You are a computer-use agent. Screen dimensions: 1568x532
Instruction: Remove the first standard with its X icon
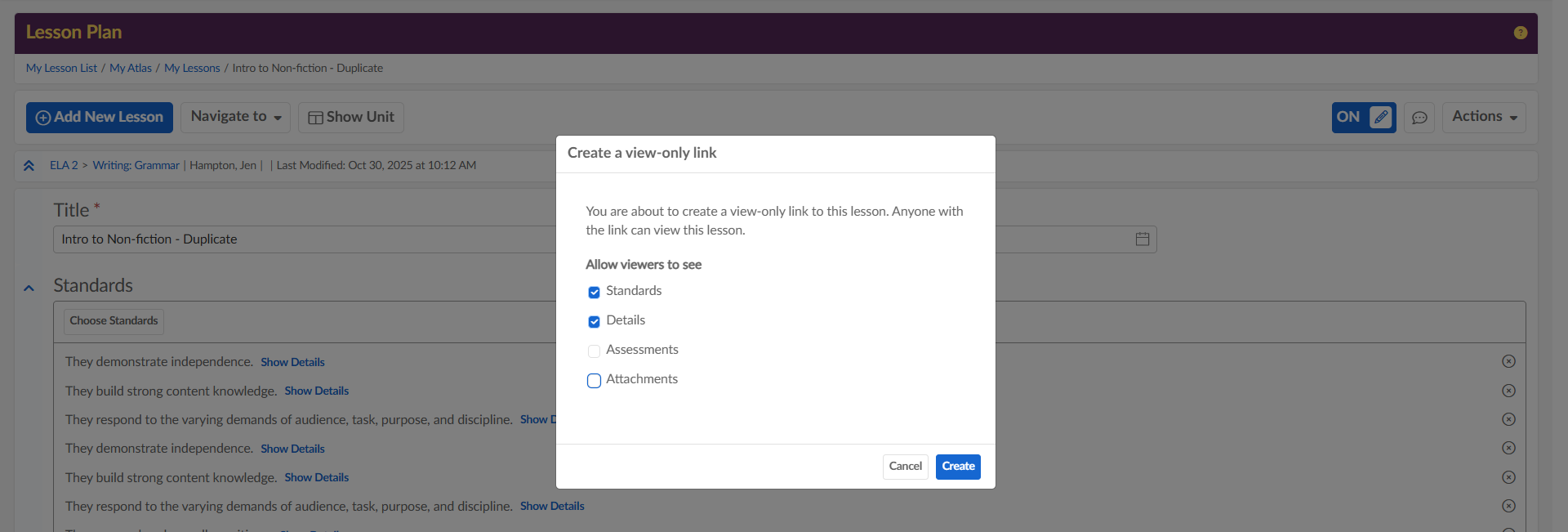click(x=1508, y=361)
